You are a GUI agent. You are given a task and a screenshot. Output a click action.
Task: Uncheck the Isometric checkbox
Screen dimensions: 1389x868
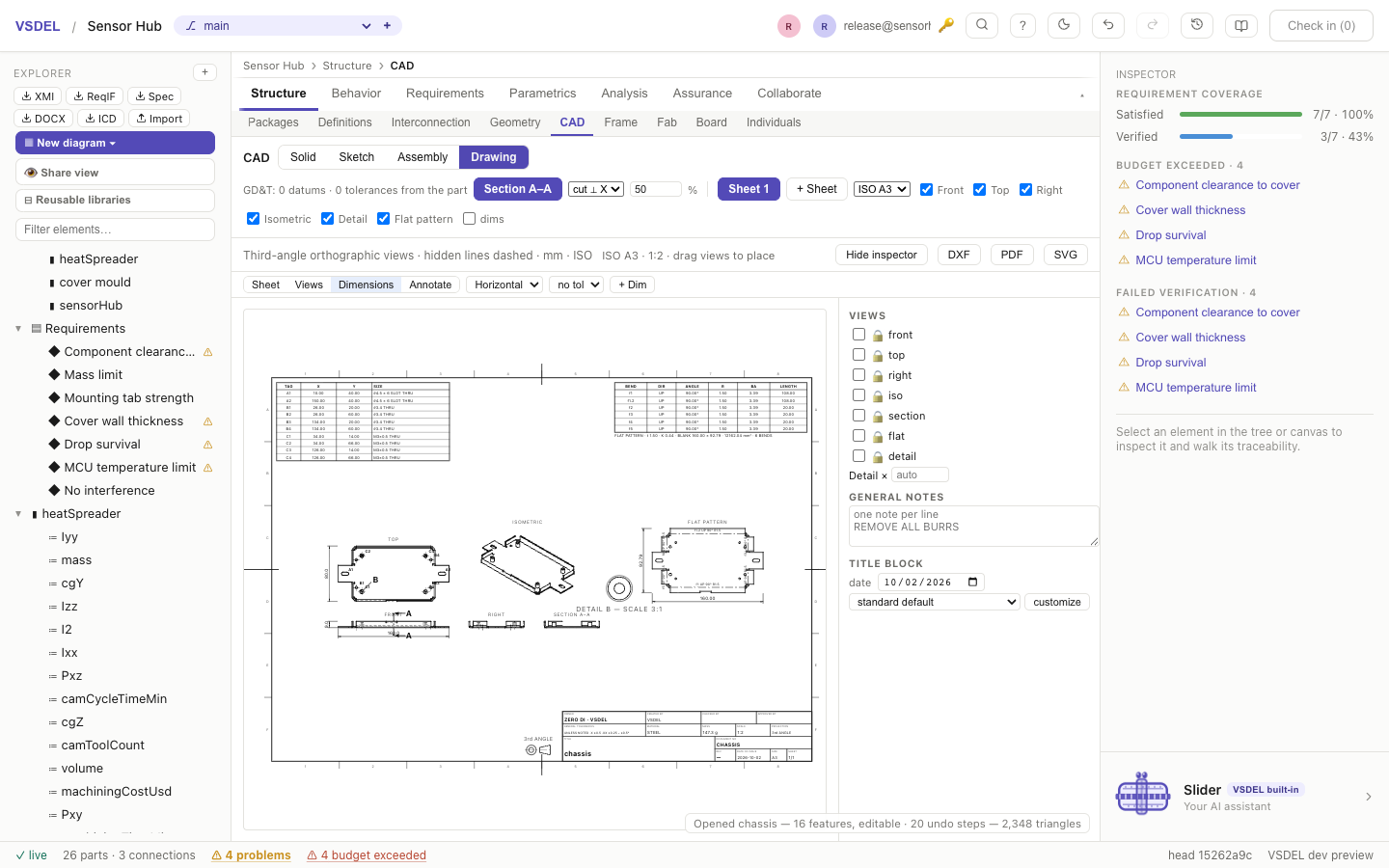(x=253, y=218)
